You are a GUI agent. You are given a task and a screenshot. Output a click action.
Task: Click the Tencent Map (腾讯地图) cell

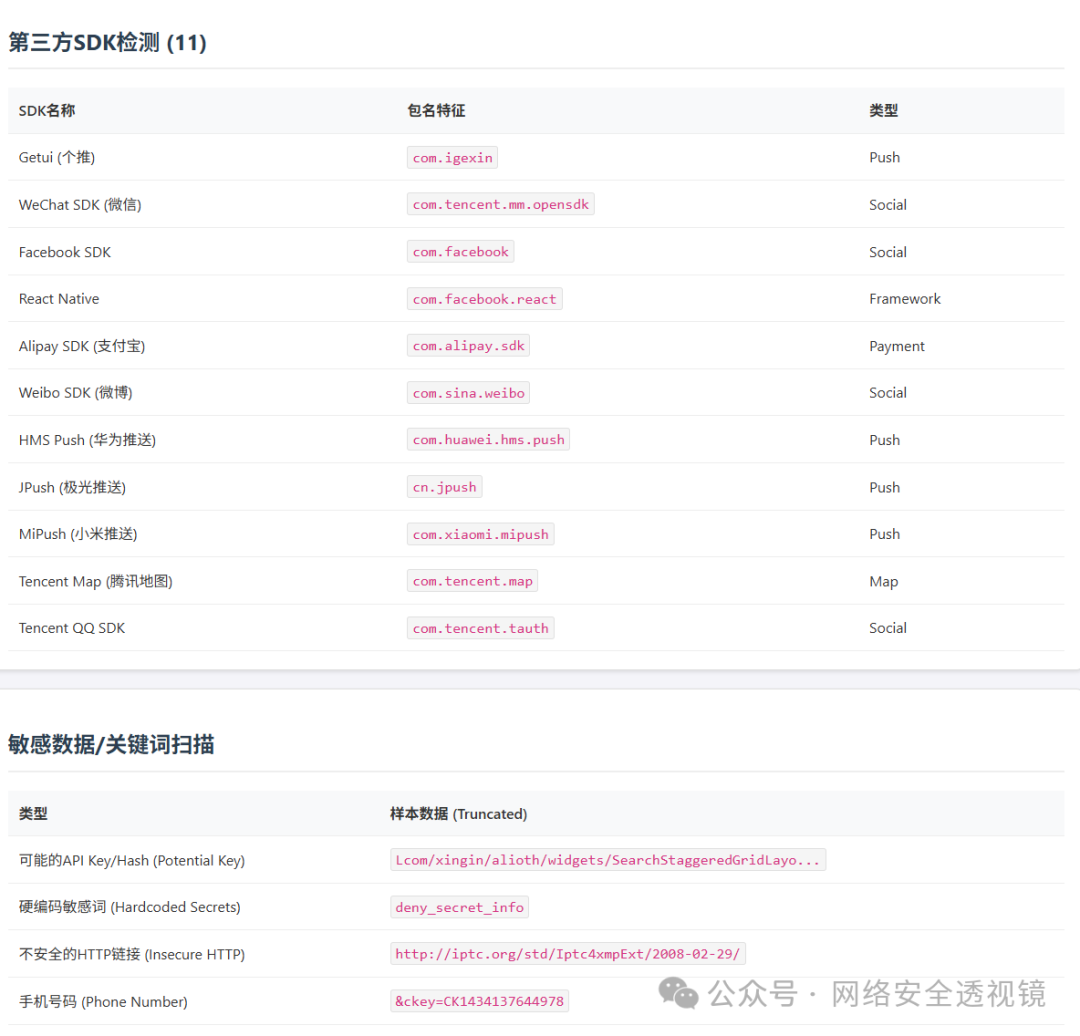[x=96, y=581]
